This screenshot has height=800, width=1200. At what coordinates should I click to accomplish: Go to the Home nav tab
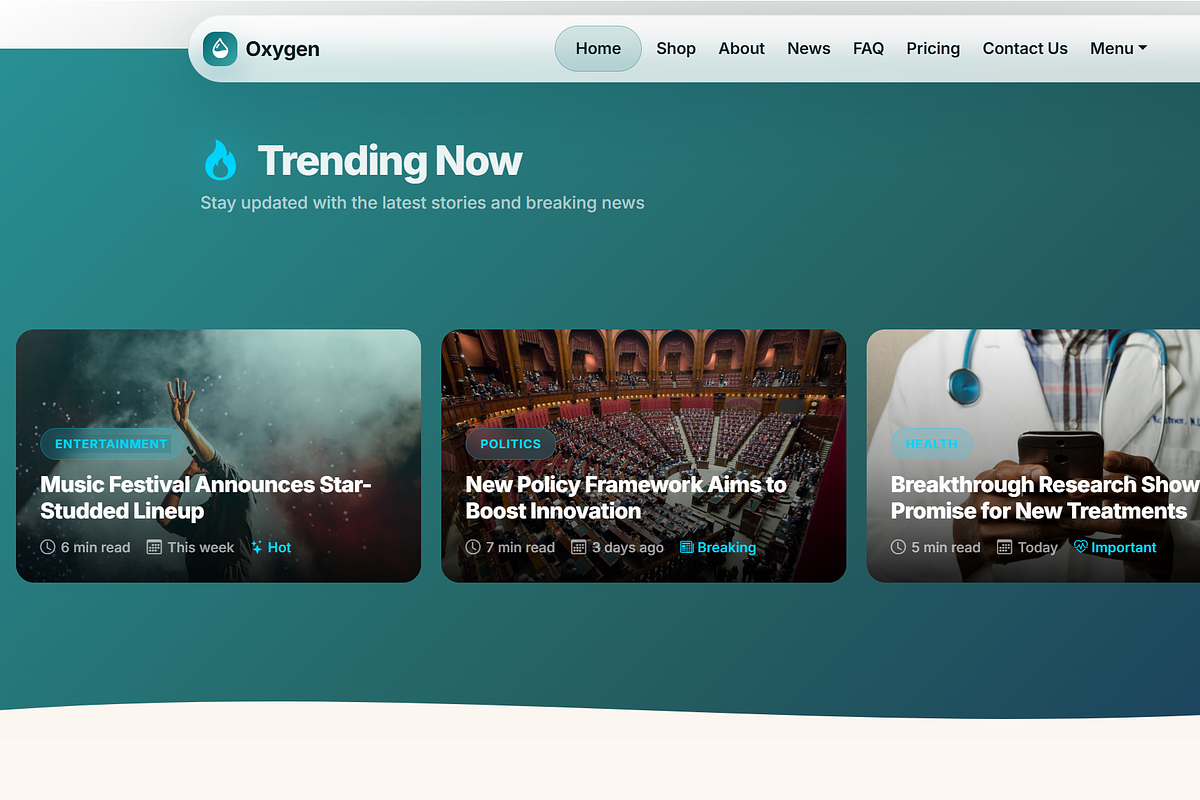[598, 48]
